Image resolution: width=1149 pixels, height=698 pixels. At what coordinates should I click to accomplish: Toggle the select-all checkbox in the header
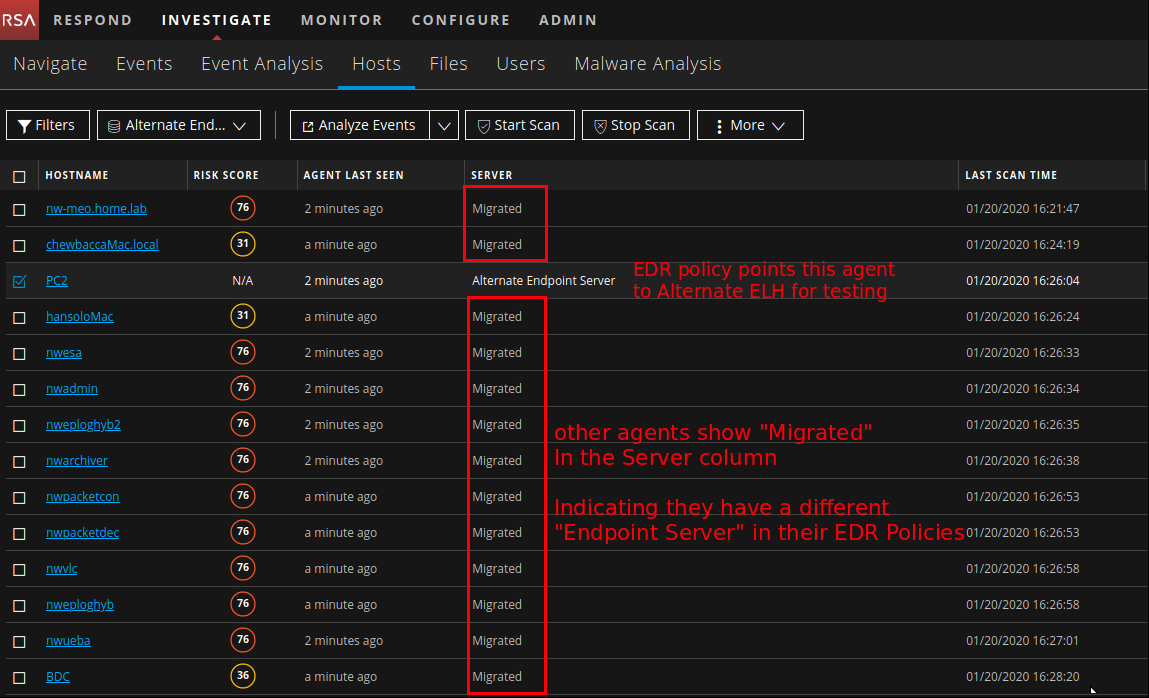pos(19,176)
